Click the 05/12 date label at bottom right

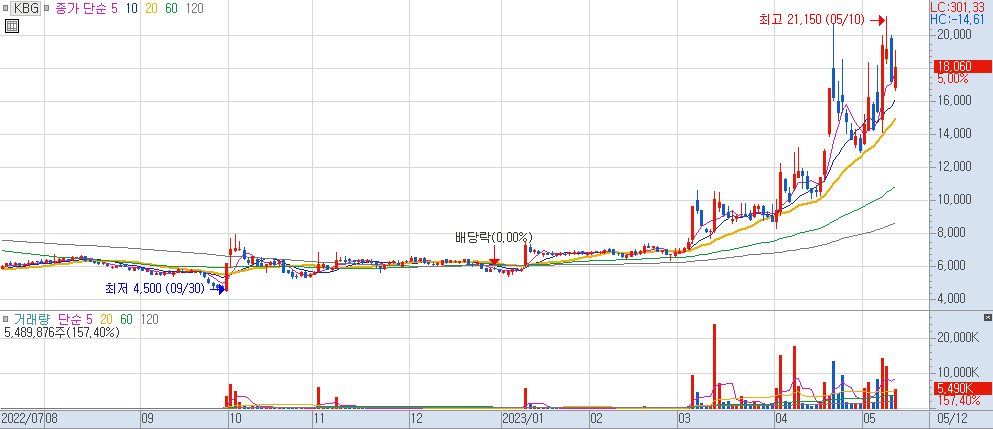pos(952,419)
